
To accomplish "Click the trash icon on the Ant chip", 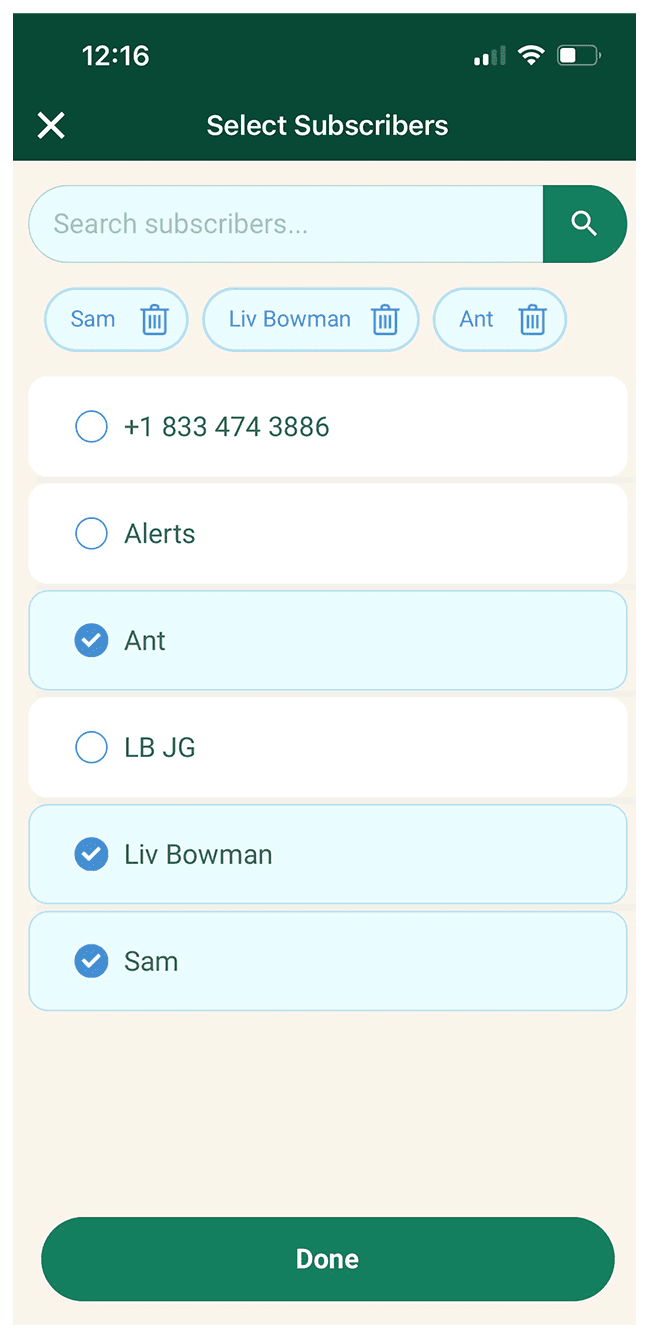I will [x=532, y=319].
